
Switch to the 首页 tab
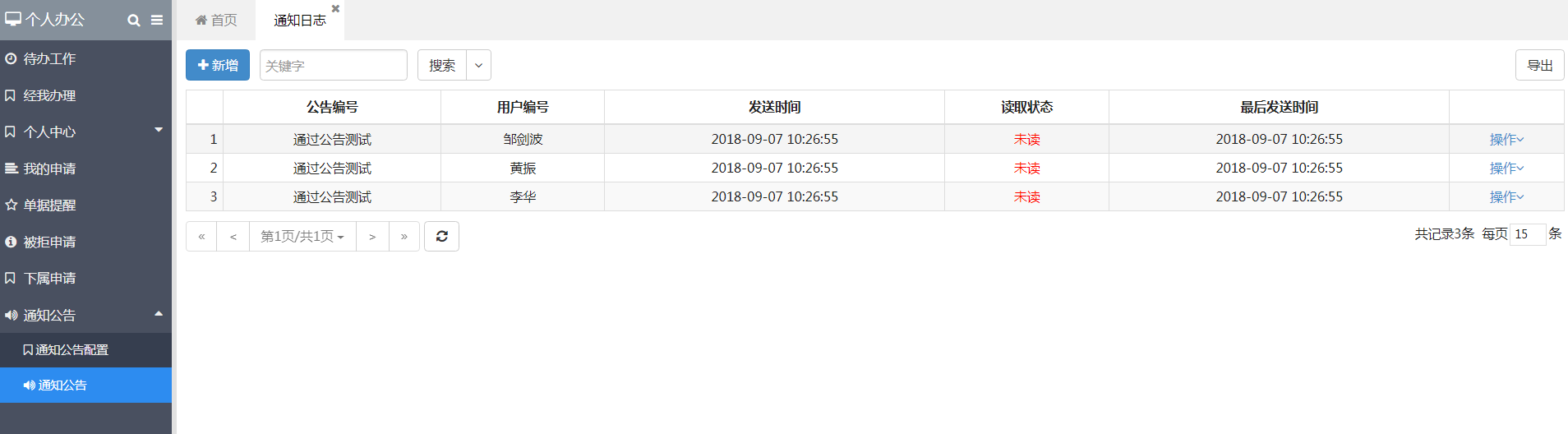pyautogui.click(x=216, y=21)
